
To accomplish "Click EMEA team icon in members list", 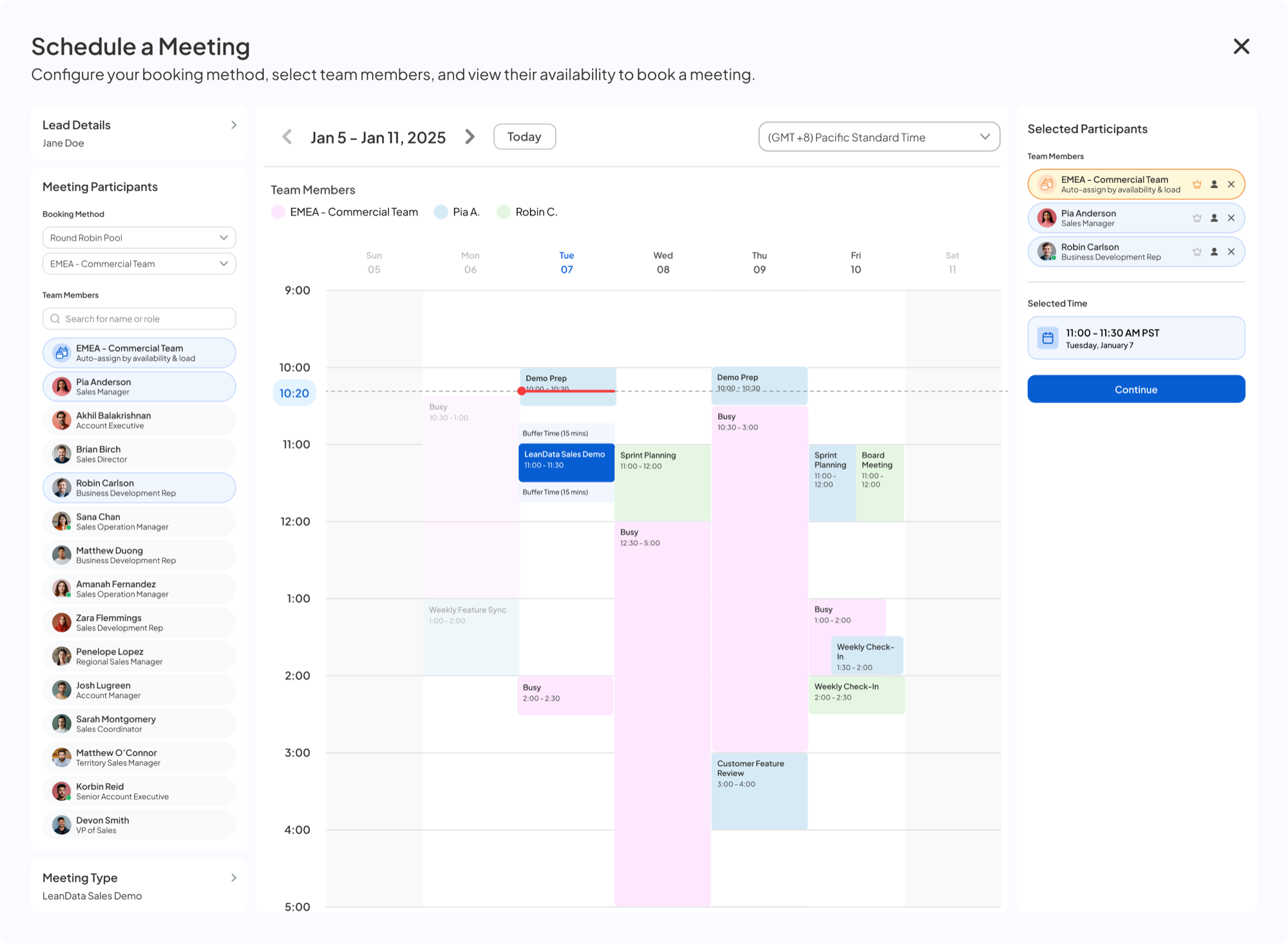I will [x=62, y=353].
